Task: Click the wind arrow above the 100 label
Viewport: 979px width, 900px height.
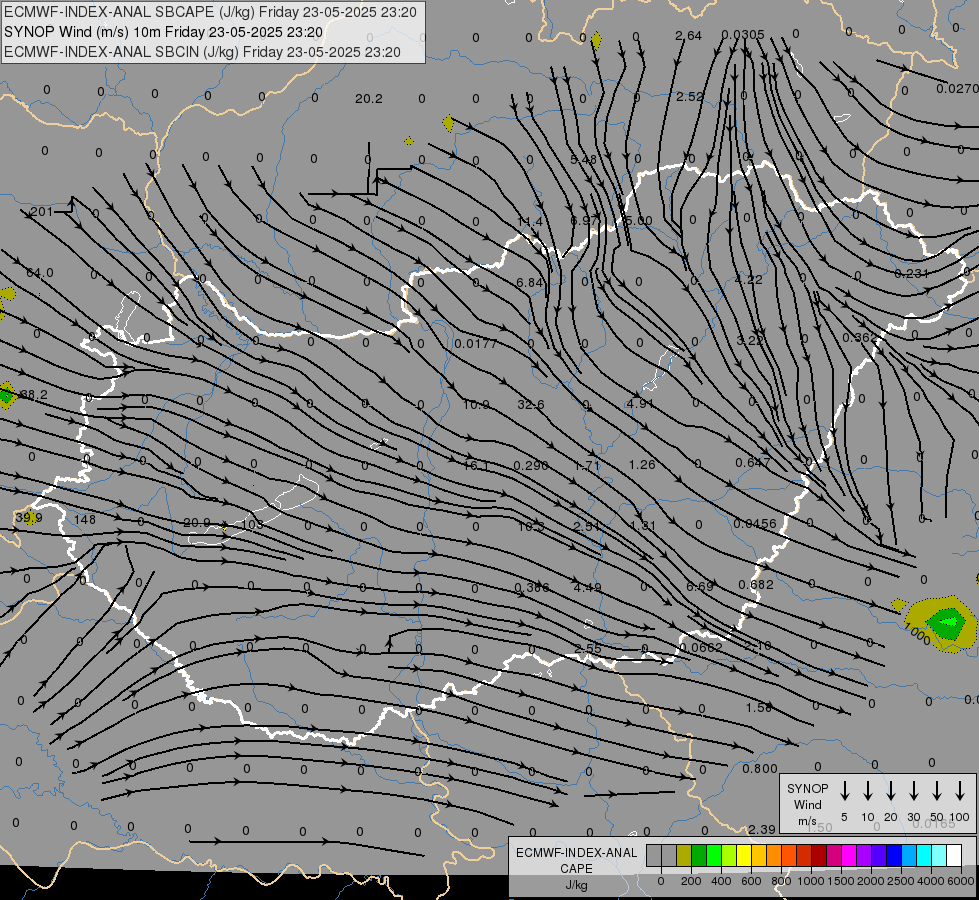Action: click(x=960, y=790)
